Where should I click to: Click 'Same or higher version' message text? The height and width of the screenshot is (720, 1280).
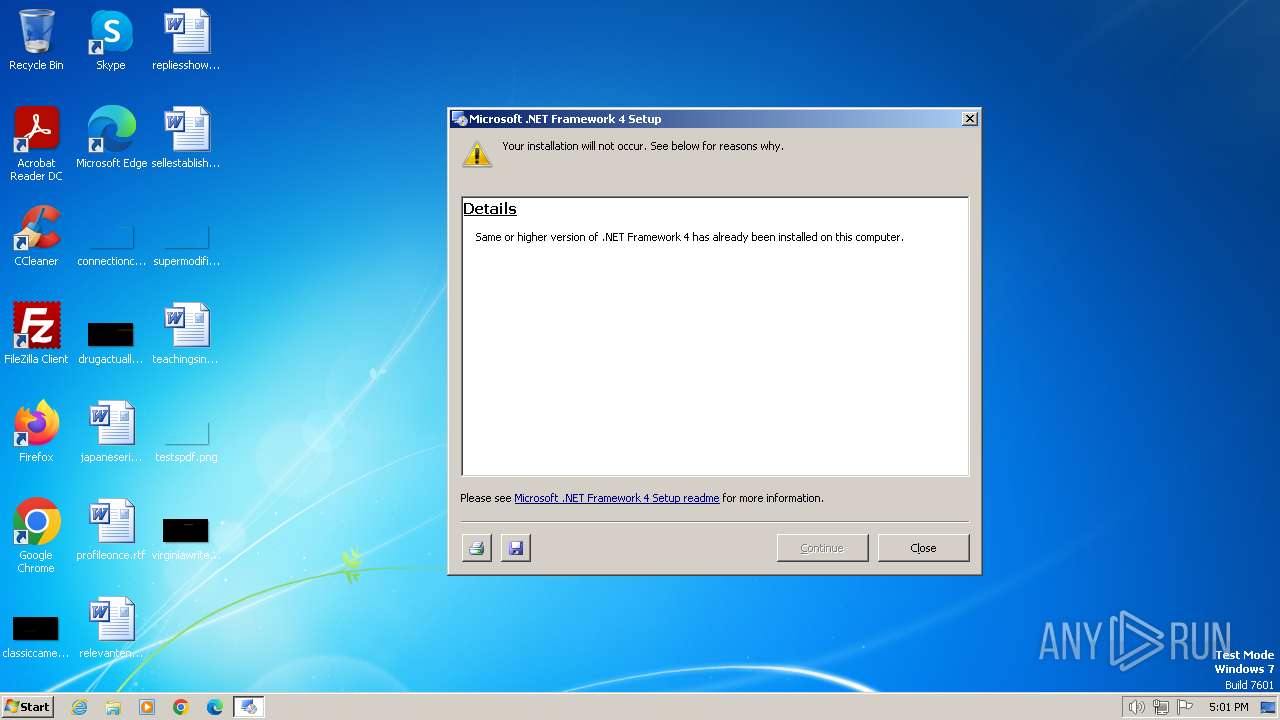pyautogui.click(x=689, y=238)
